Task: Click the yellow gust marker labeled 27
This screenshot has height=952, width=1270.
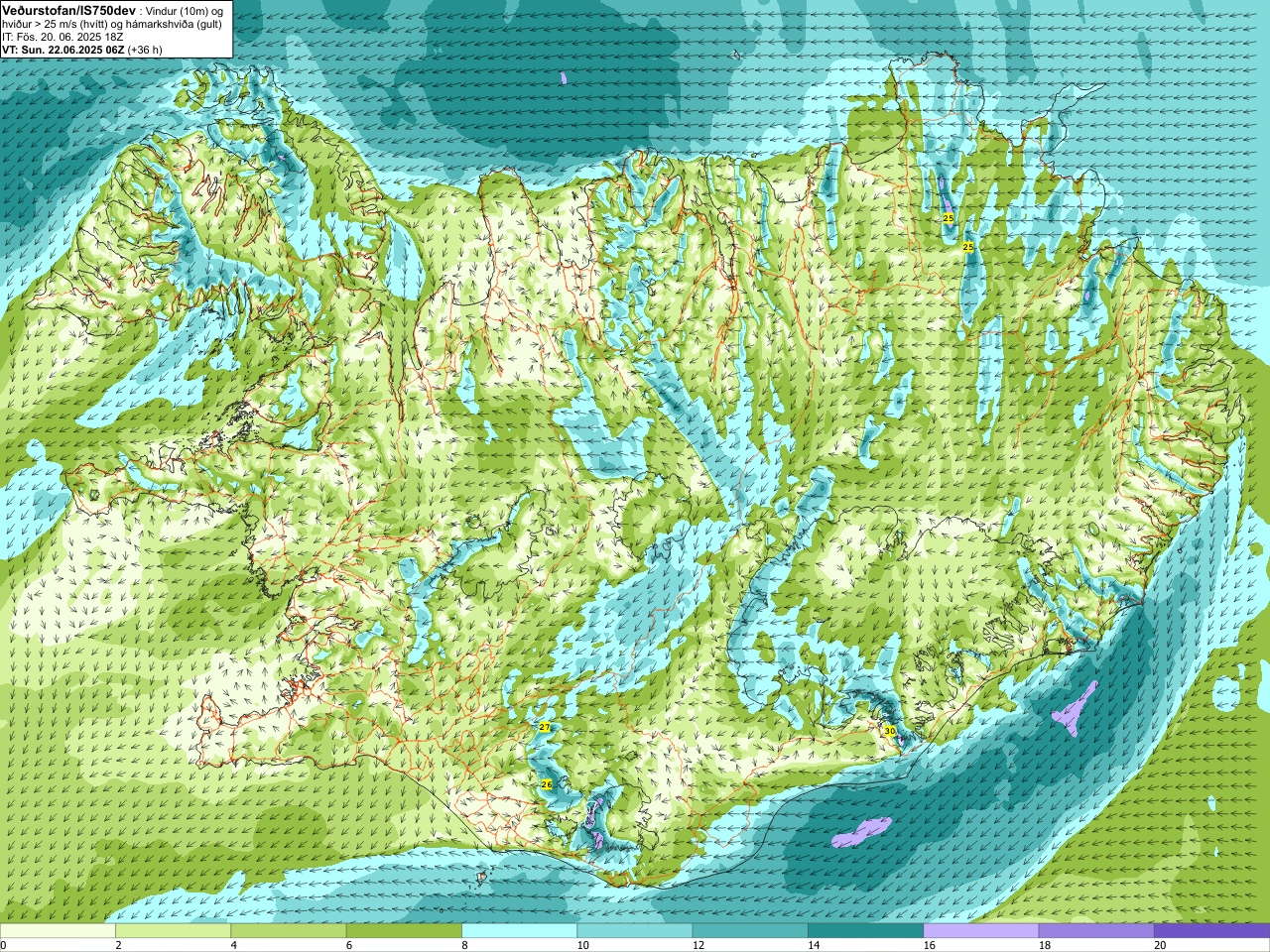Action: 545,727
